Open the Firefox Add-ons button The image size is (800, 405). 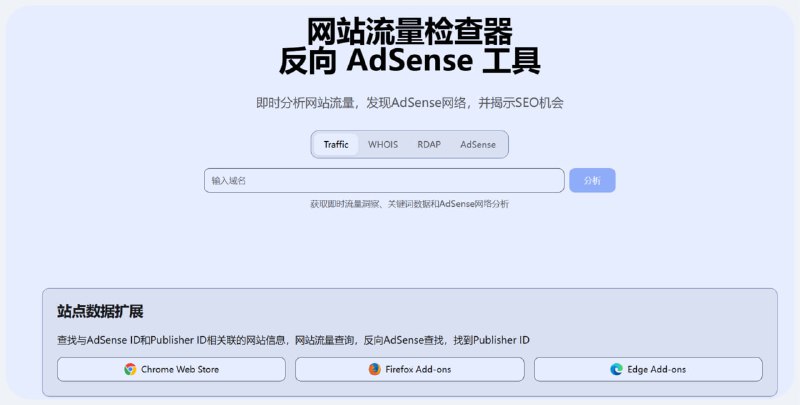(x=410, y=369)
